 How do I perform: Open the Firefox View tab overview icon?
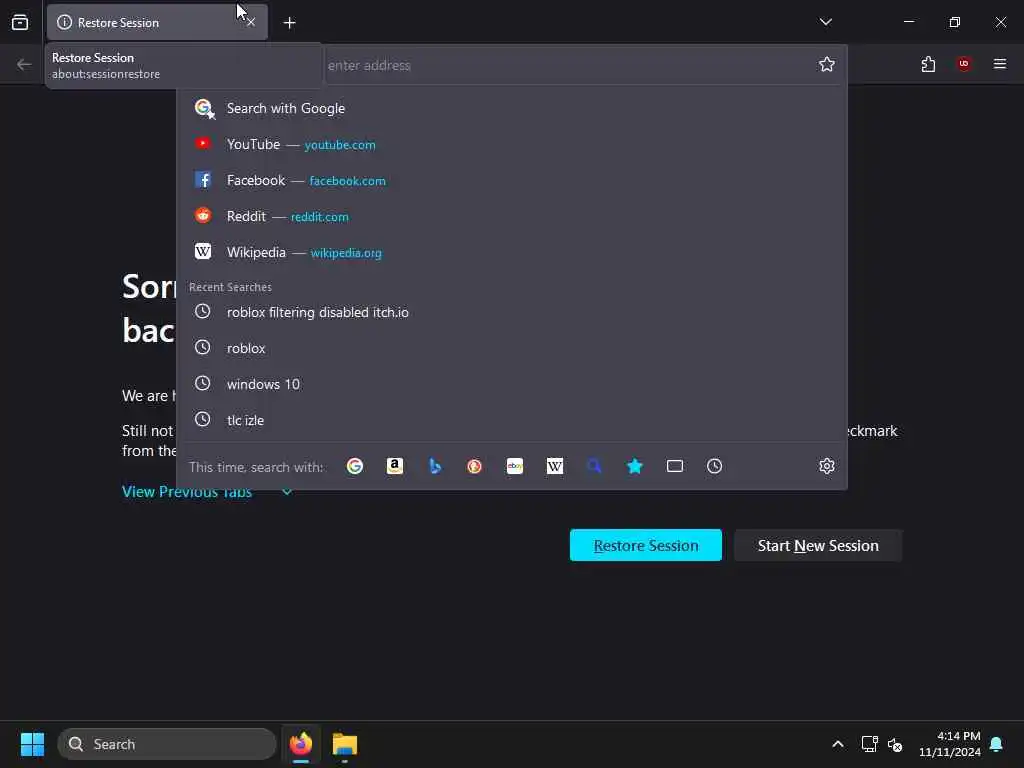[x=20, y=22]
